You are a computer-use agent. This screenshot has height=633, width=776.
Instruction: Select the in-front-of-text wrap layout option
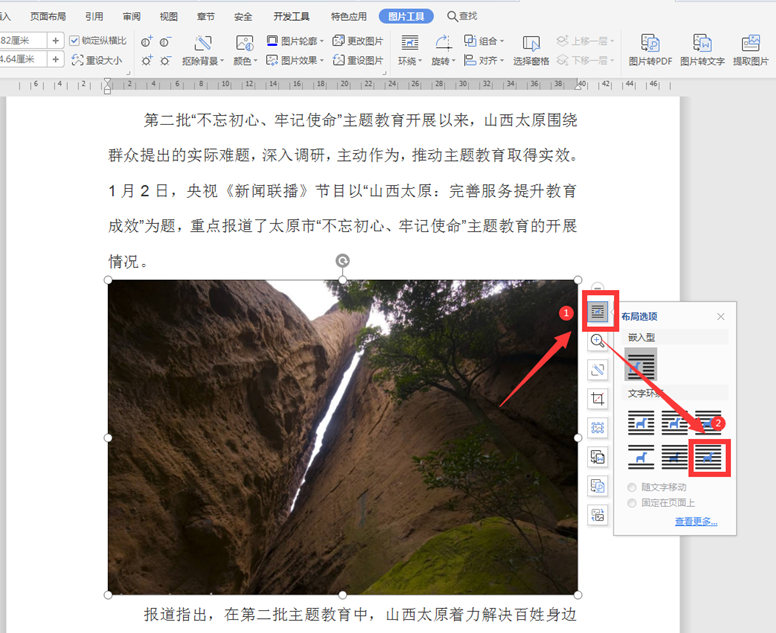(x=708, y=457)
